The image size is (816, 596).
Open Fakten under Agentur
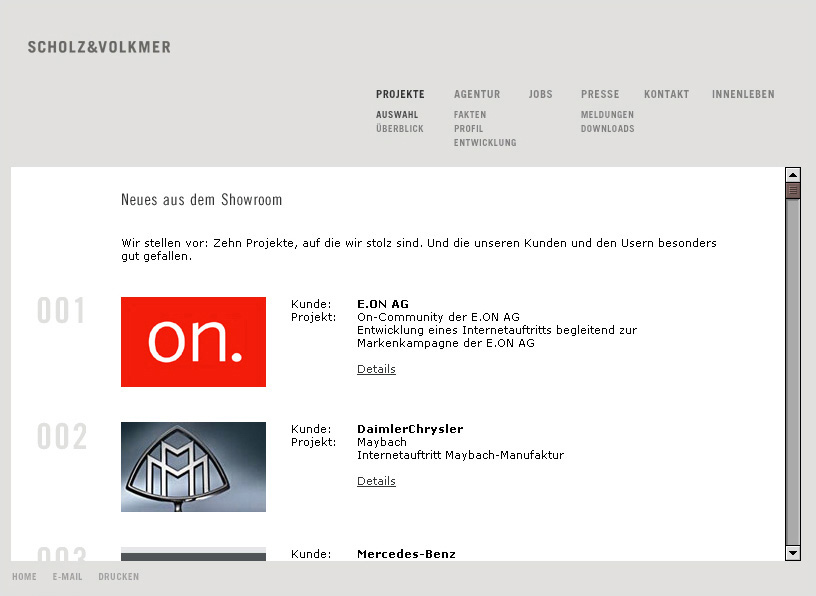pyautogui.click(x=470, y=115)
